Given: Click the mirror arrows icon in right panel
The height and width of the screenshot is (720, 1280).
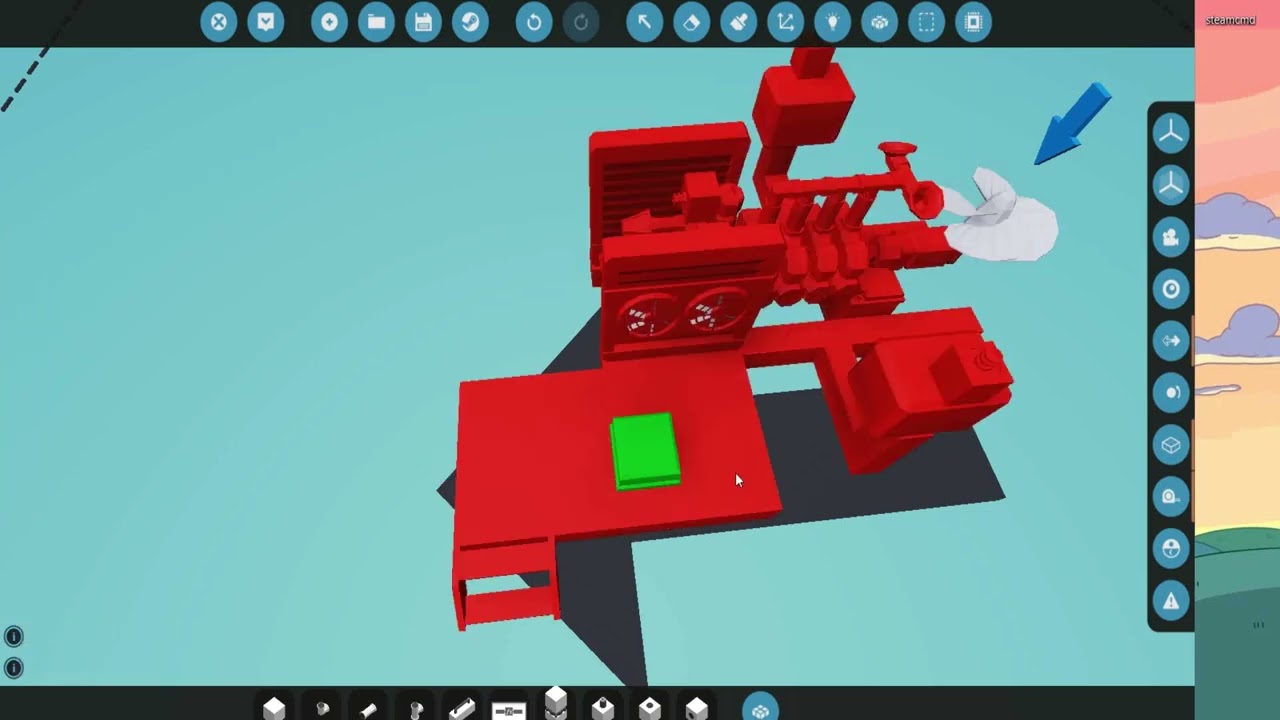Looking at the screenshot, I should click(x=1171, y=341).
